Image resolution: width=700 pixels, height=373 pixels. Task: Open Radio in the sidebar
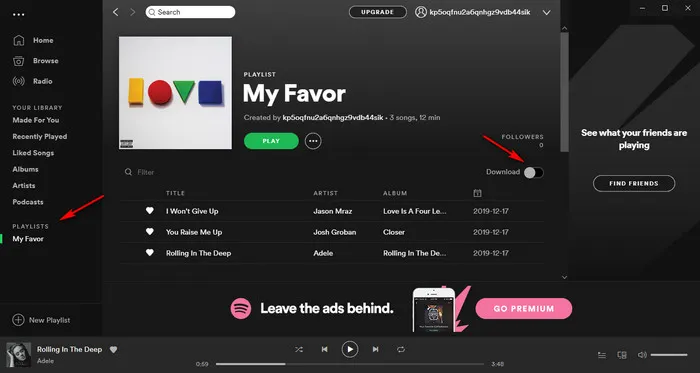click(42, 81)
